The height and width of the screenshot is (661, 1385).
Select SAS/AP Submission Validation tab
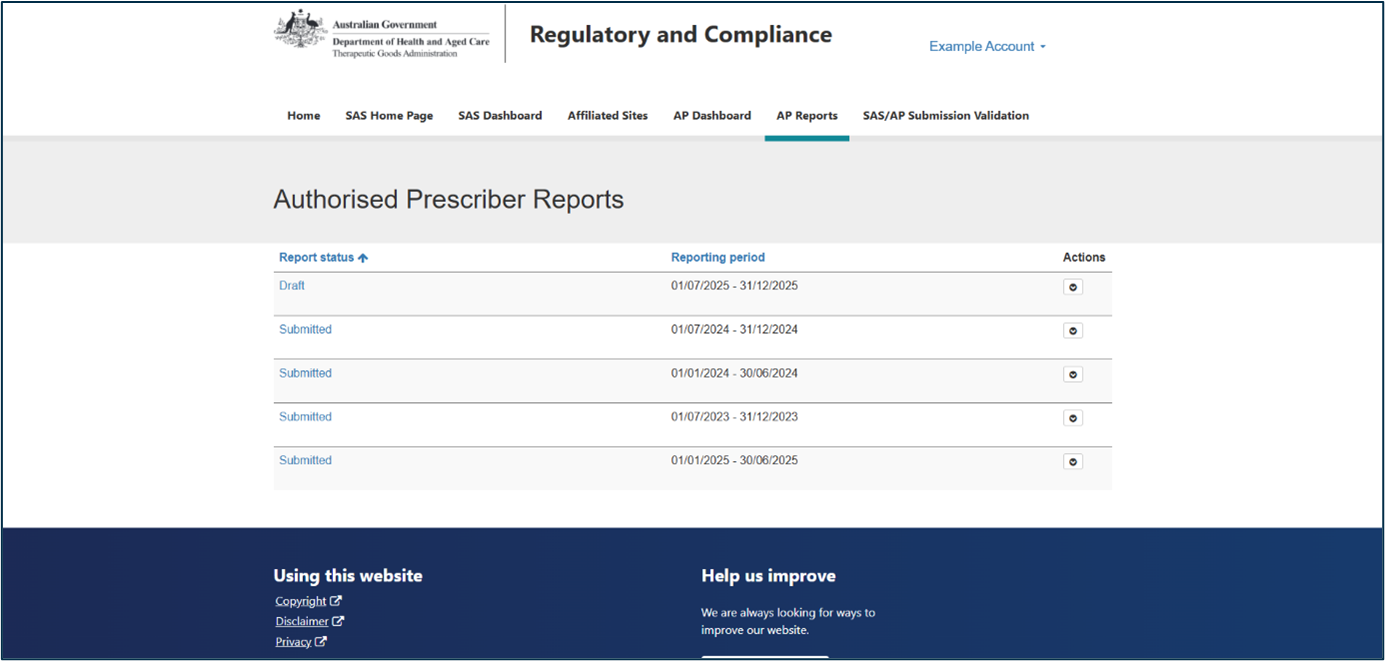945,116
